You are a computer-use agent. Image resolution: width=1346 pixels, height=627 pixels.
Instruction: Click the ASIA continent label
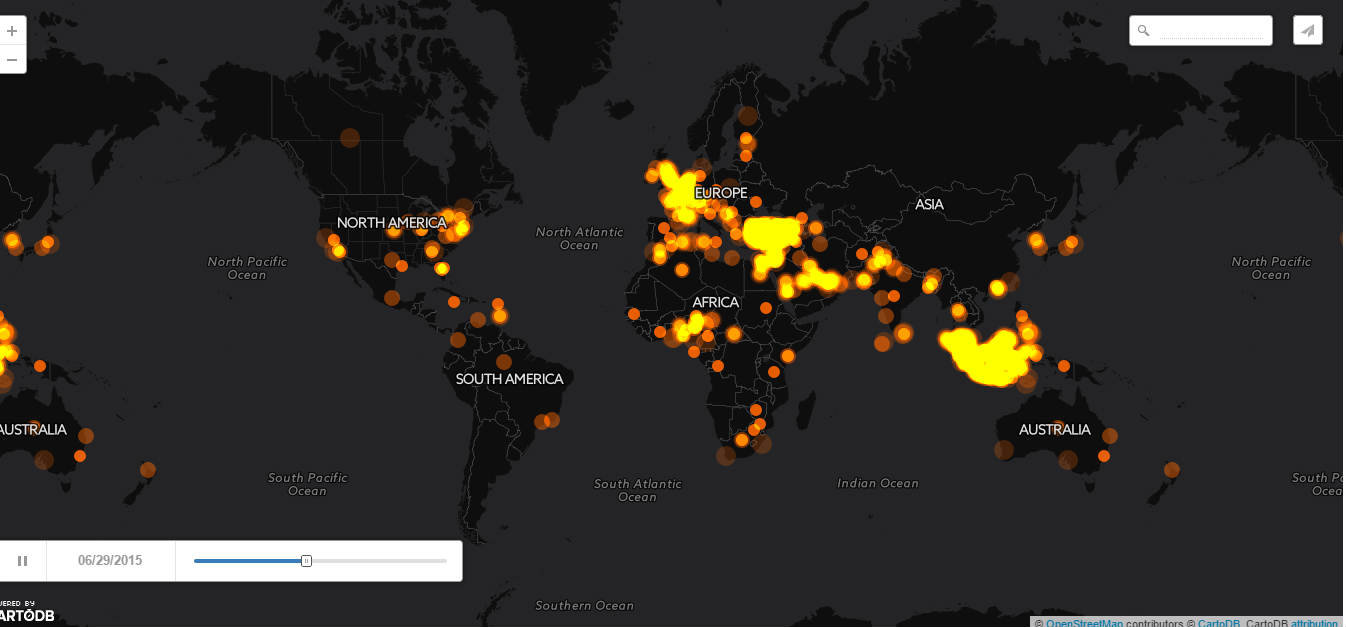pyautogui.click(x=929, y=205)
